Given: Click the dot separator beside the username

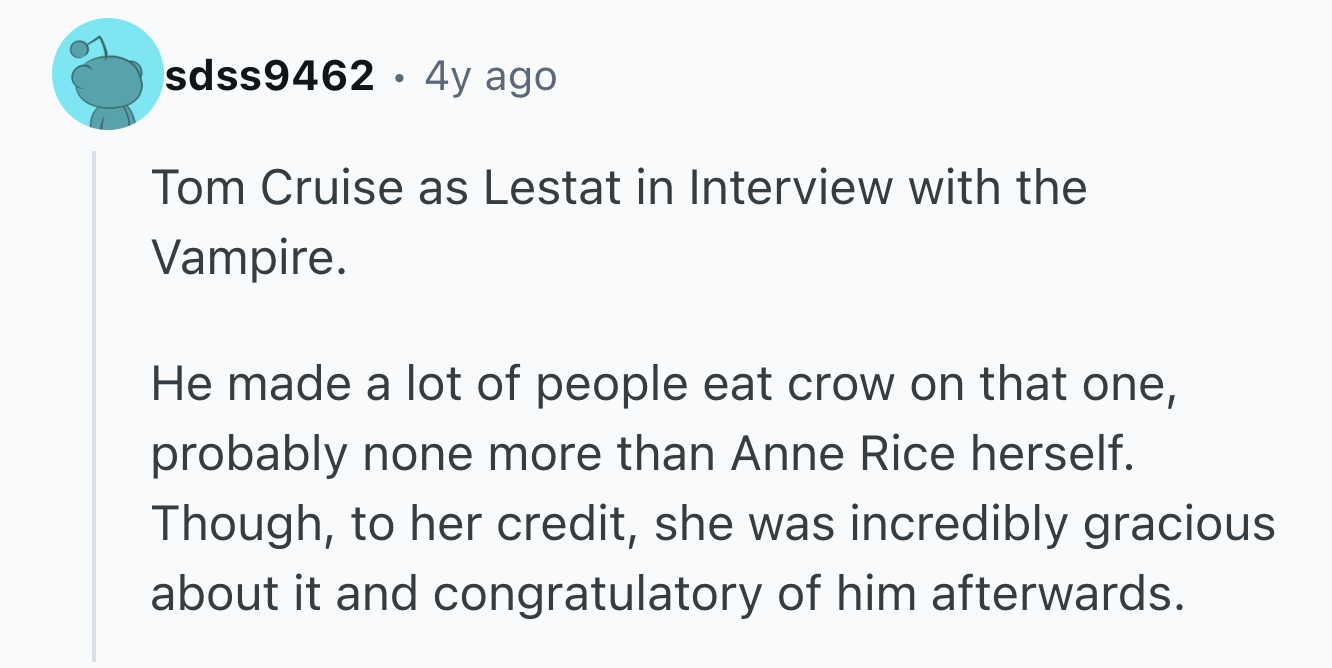Looking at the screenshot, I should [400, 76].
